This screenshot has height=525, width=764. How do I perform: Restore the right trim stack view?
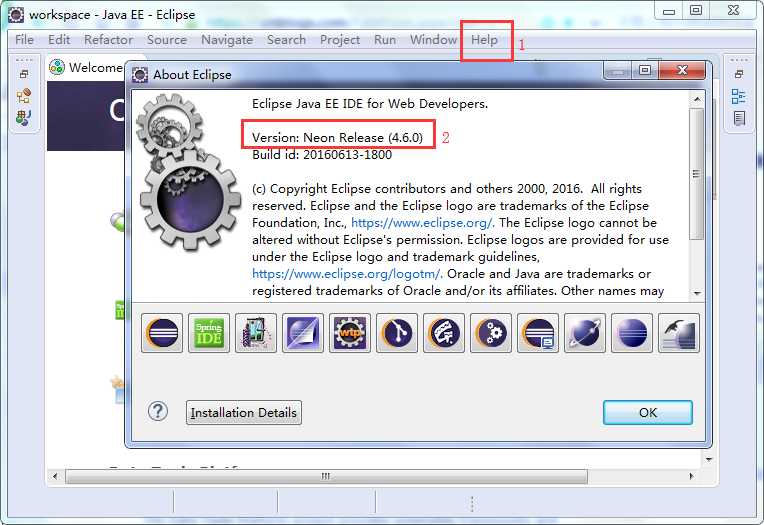(x=739, y=74)
